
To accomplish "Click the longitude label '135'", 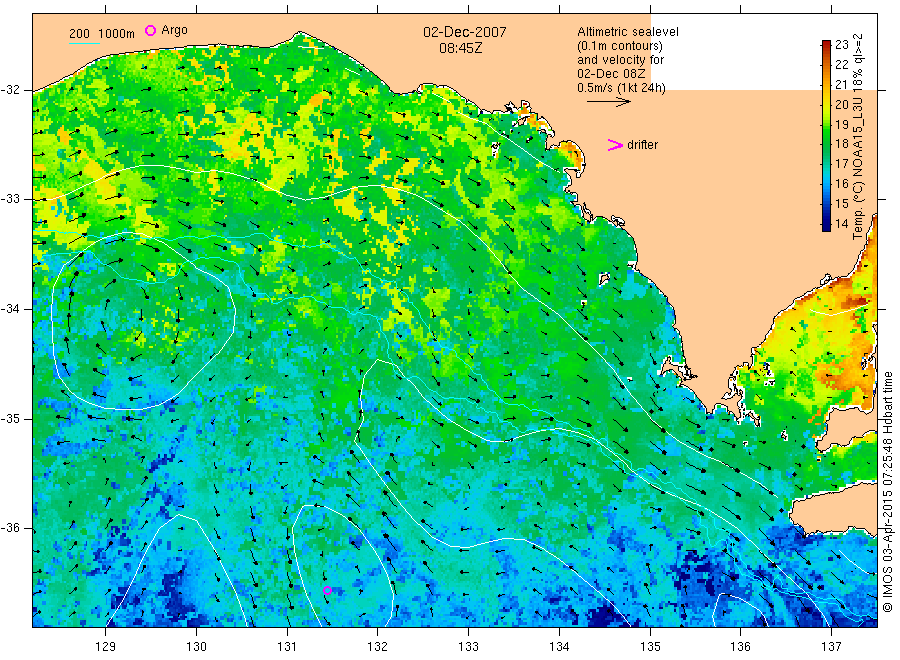I will pos(650,647).
